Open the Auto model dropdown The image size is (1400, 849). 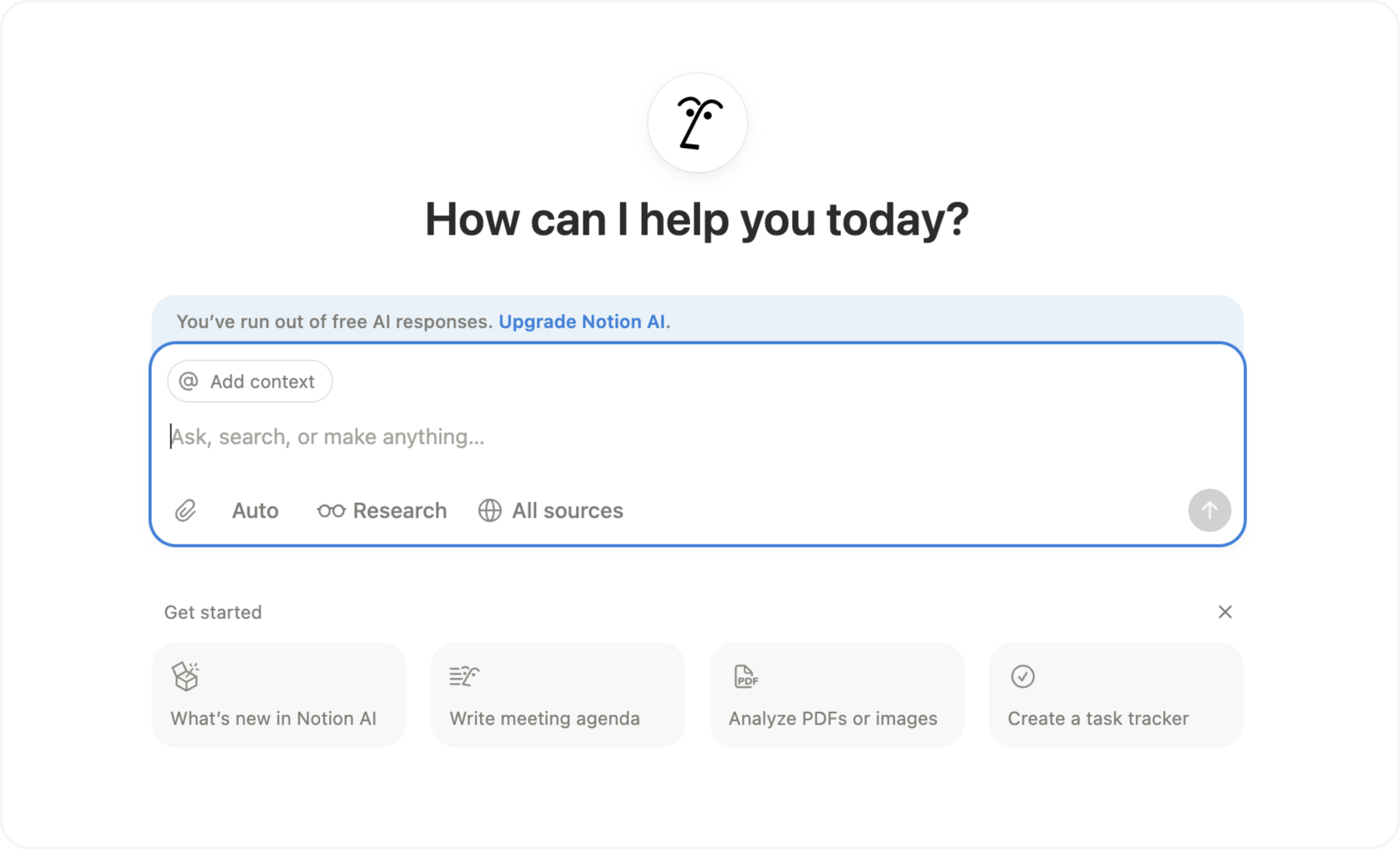[x=255, y=511]
